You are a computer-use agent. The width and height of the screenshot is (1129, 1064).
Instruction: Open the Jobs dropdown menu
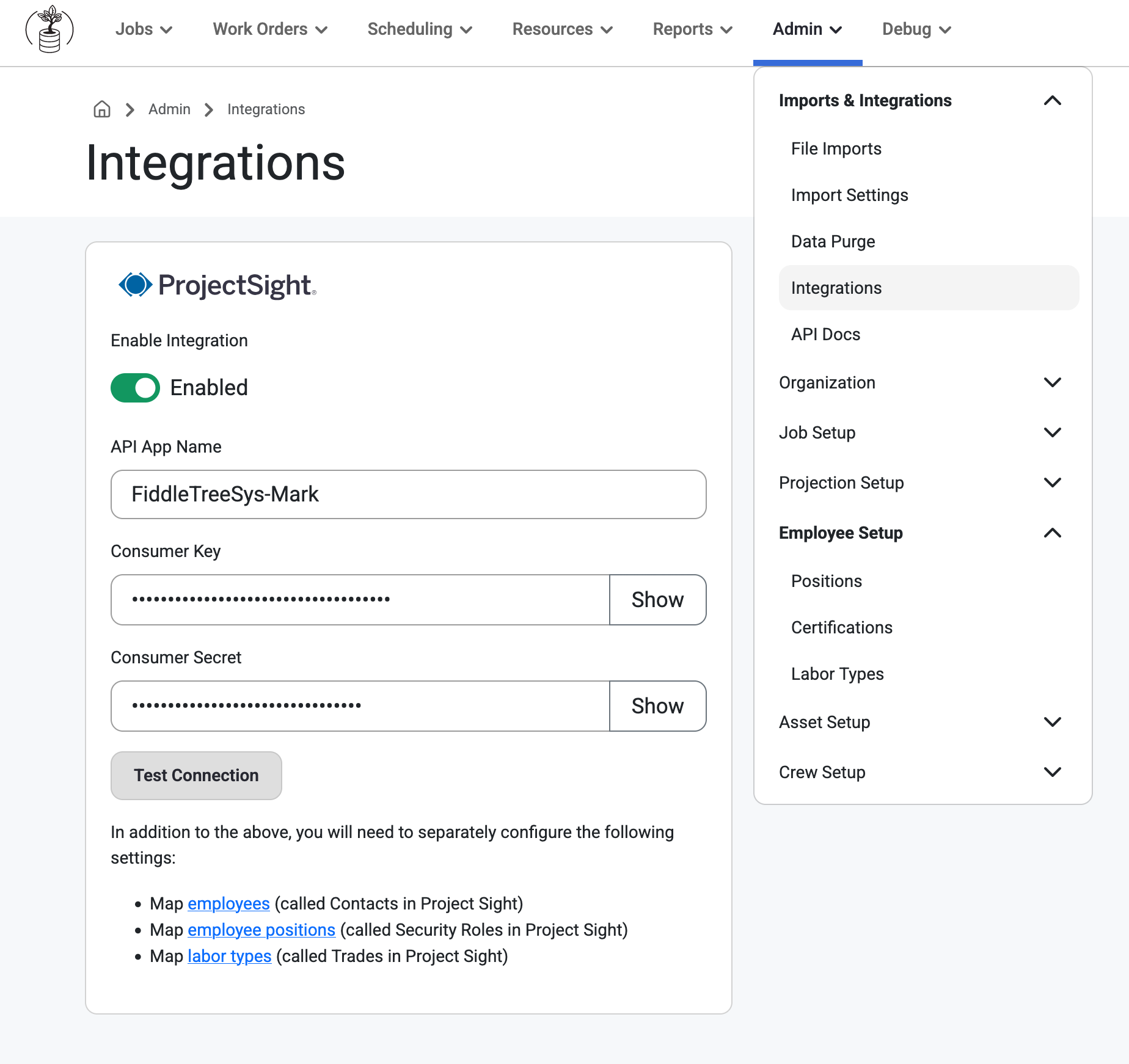tap(144, 29)
